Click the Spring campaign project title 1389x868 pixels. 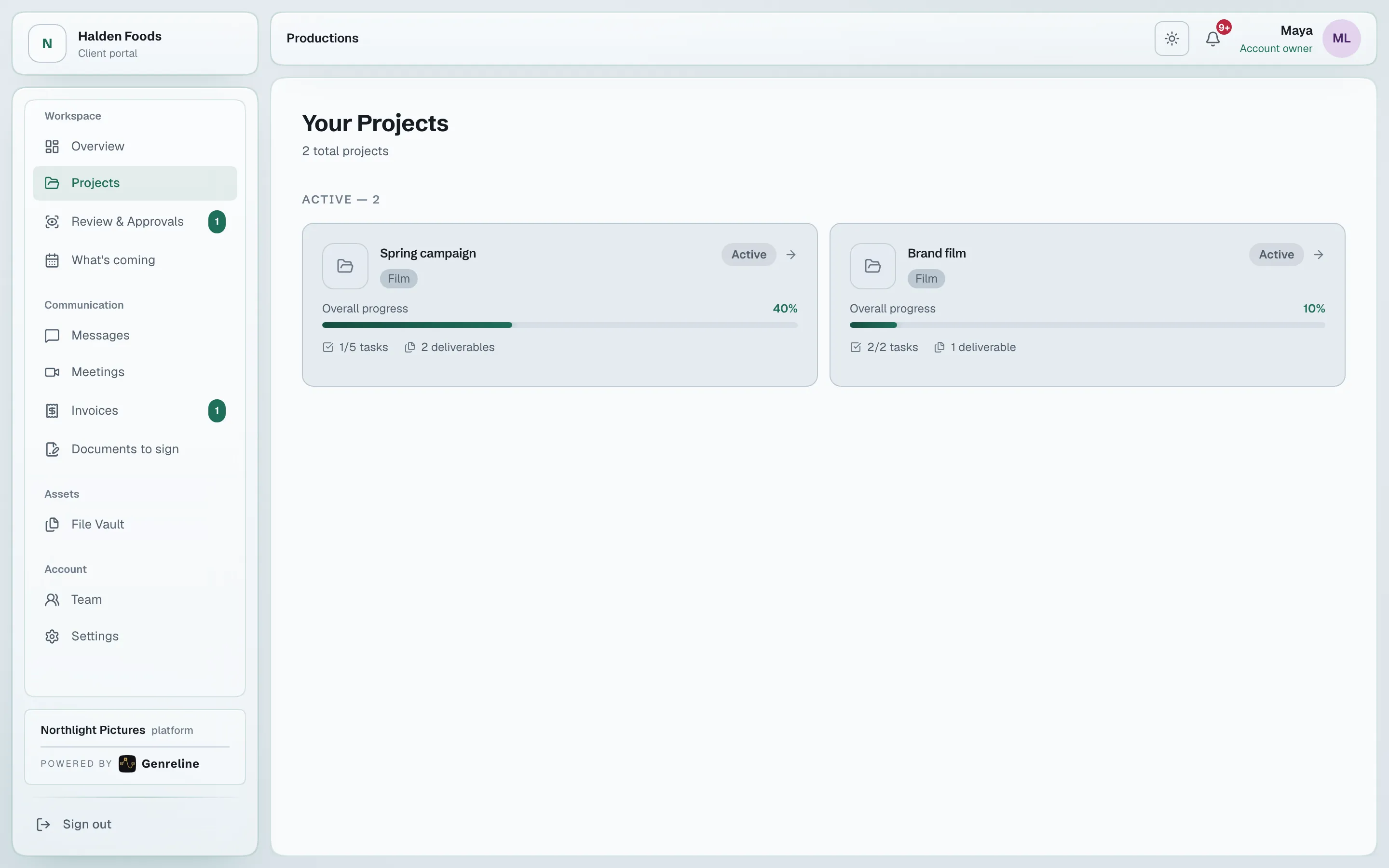point(428,253)
